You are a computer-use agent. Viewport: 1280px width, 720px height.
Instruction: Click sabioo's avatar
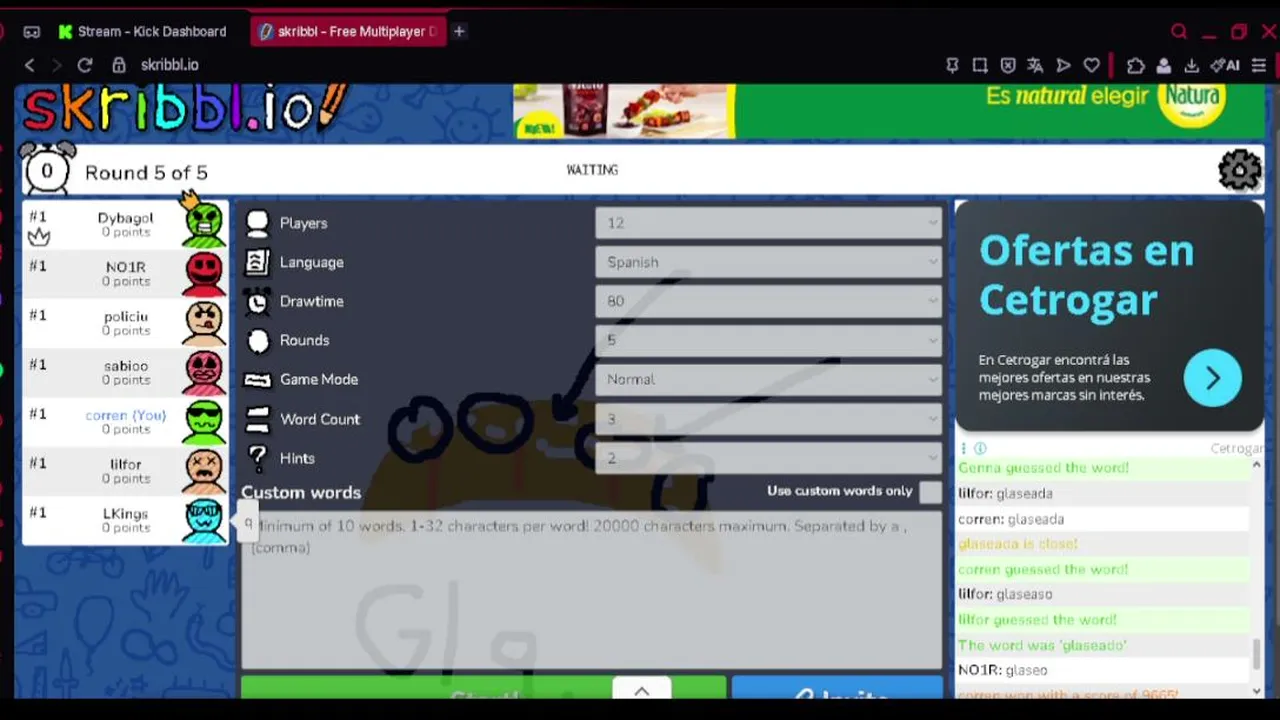204,372
